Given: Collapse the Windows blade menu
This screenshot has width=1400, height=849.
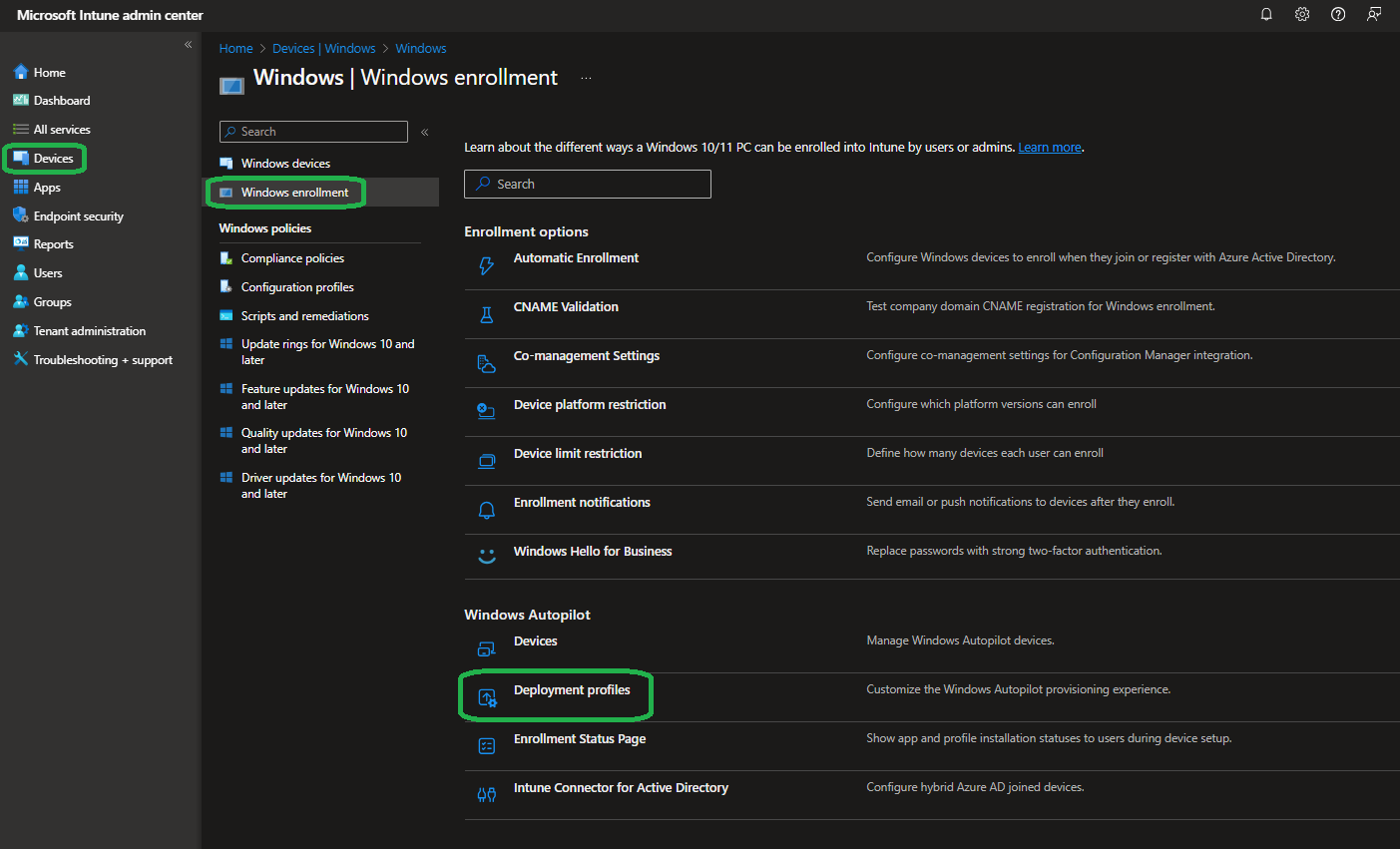Looking at the screenshot, I should (x=425, y=132).
